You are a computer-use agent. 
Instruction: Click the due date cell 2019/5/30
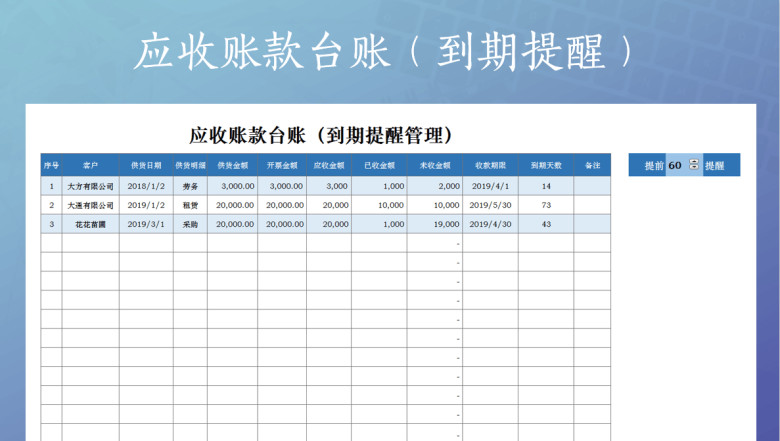(x=490, y=205)
